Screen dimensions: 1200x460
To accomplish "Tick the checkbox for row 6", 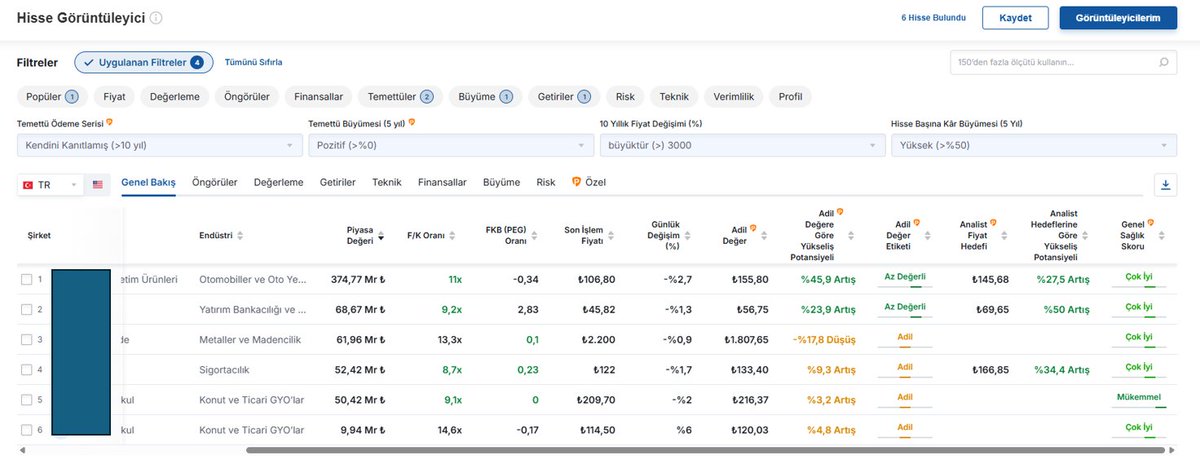I will 26,430.
